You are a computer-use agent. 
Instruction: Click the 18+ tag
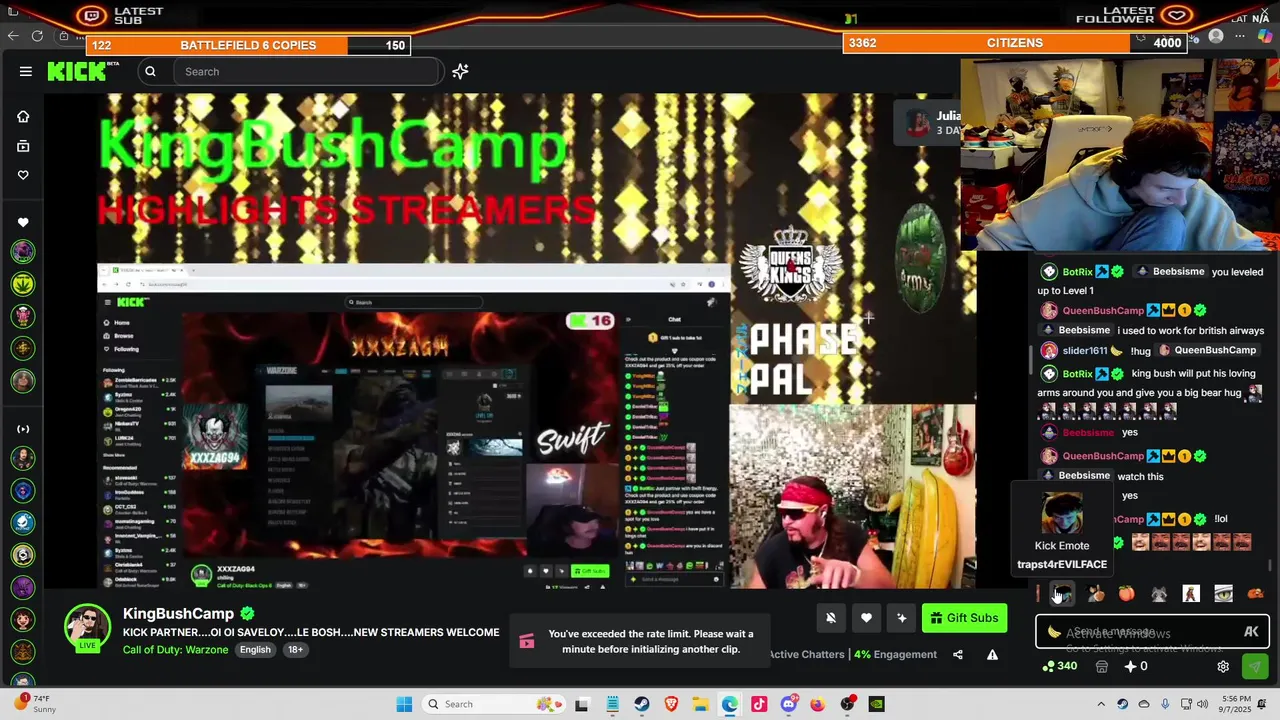tap(295, 649)
